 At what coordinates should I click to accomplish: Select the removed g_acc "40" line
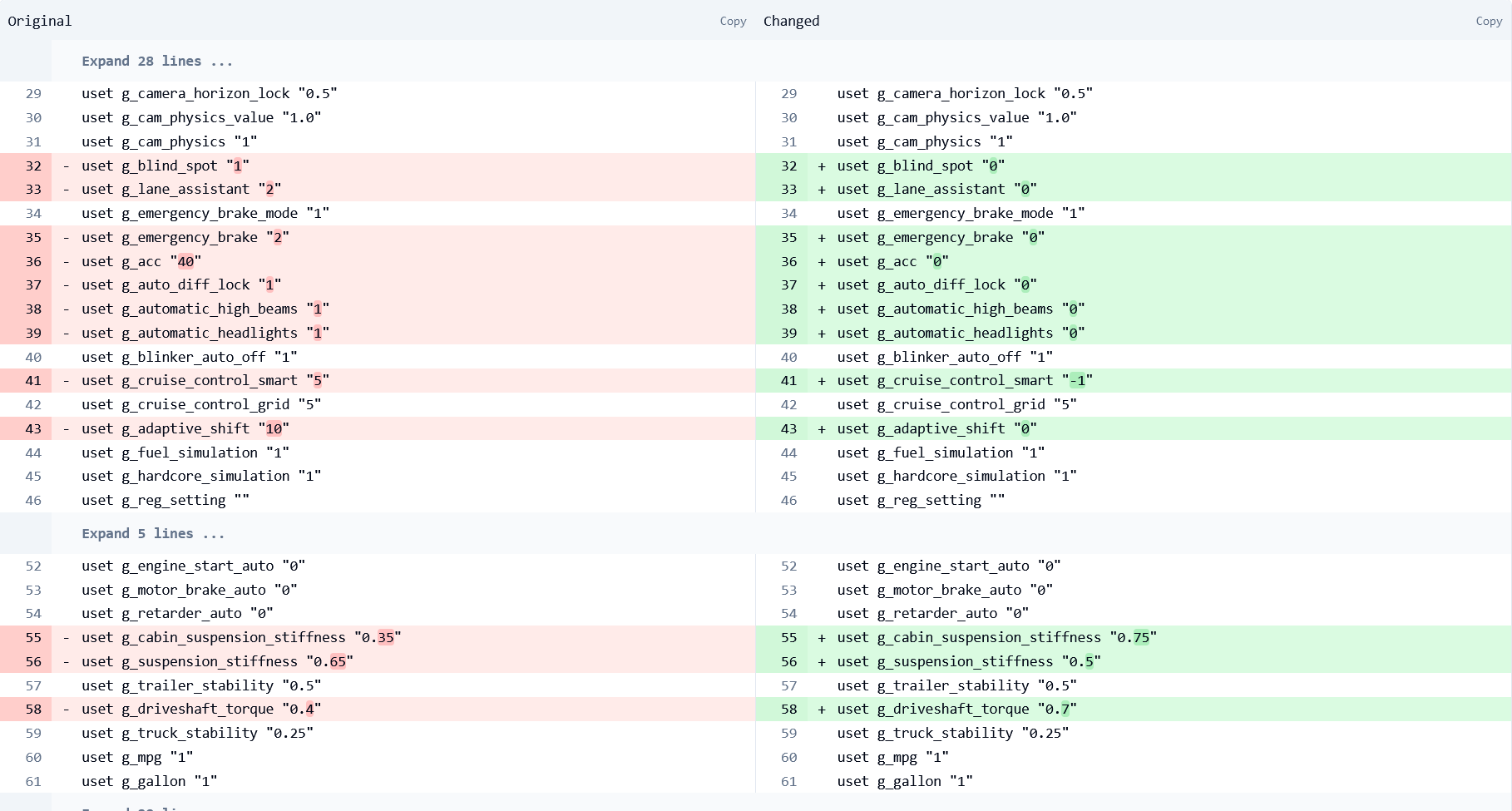(x=141, y=261)
